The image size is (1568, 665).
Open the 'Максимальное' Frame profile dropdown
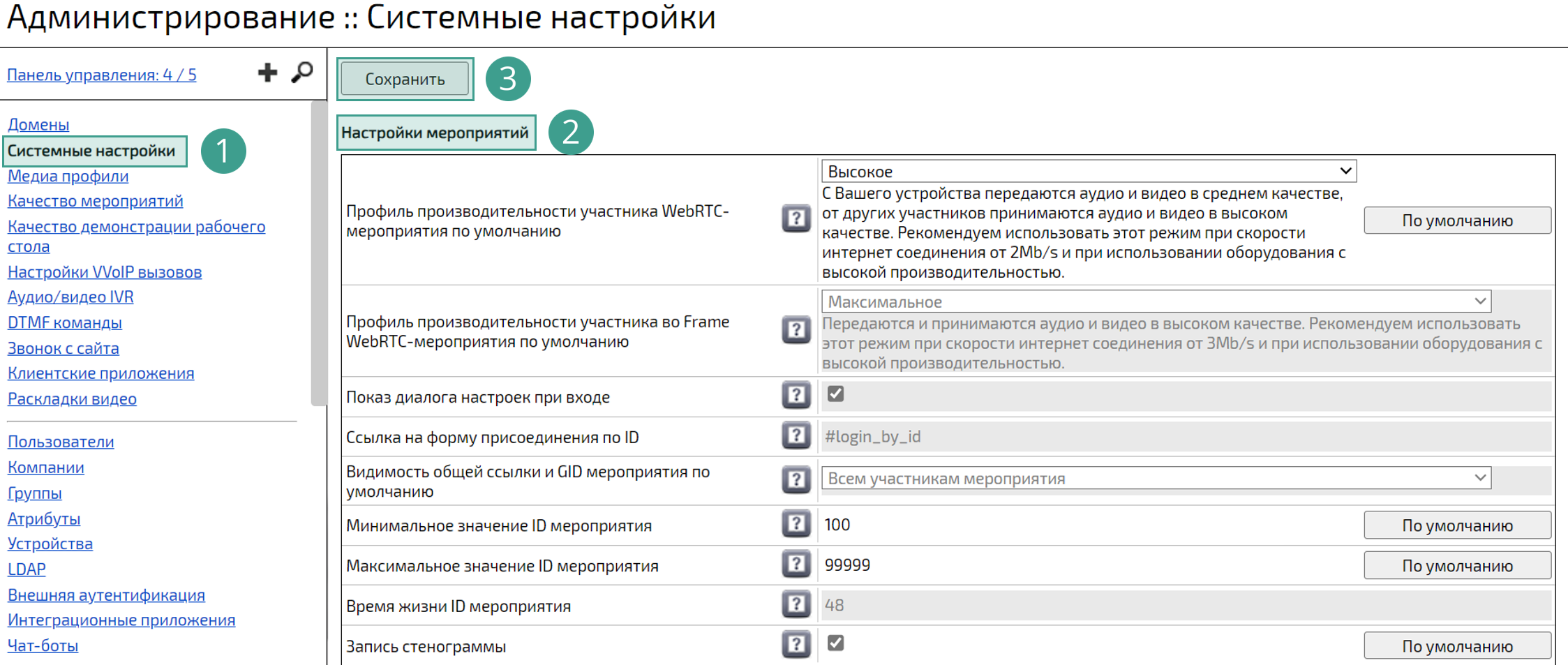tap(1156, 302)
